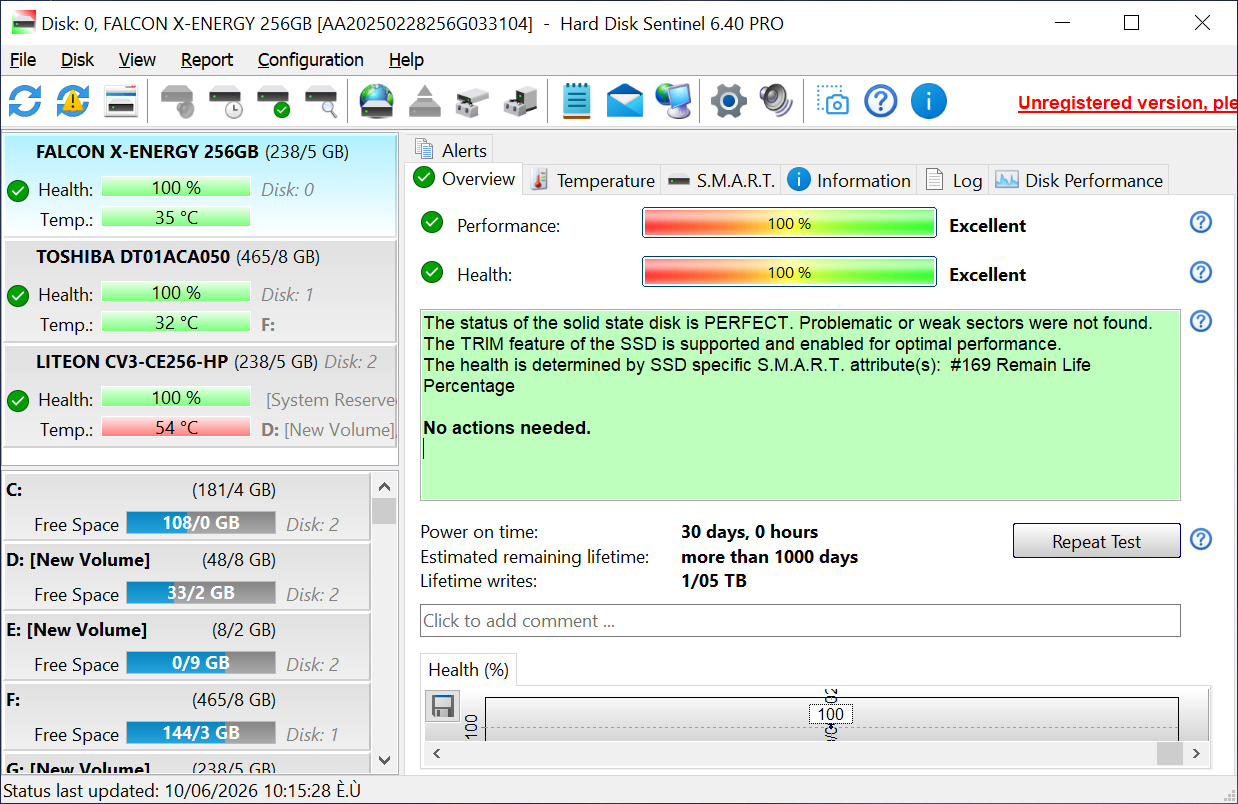Click the LITEON 54 °C temperature bar
Screen dimensions: 1238x804
(176, 428)
